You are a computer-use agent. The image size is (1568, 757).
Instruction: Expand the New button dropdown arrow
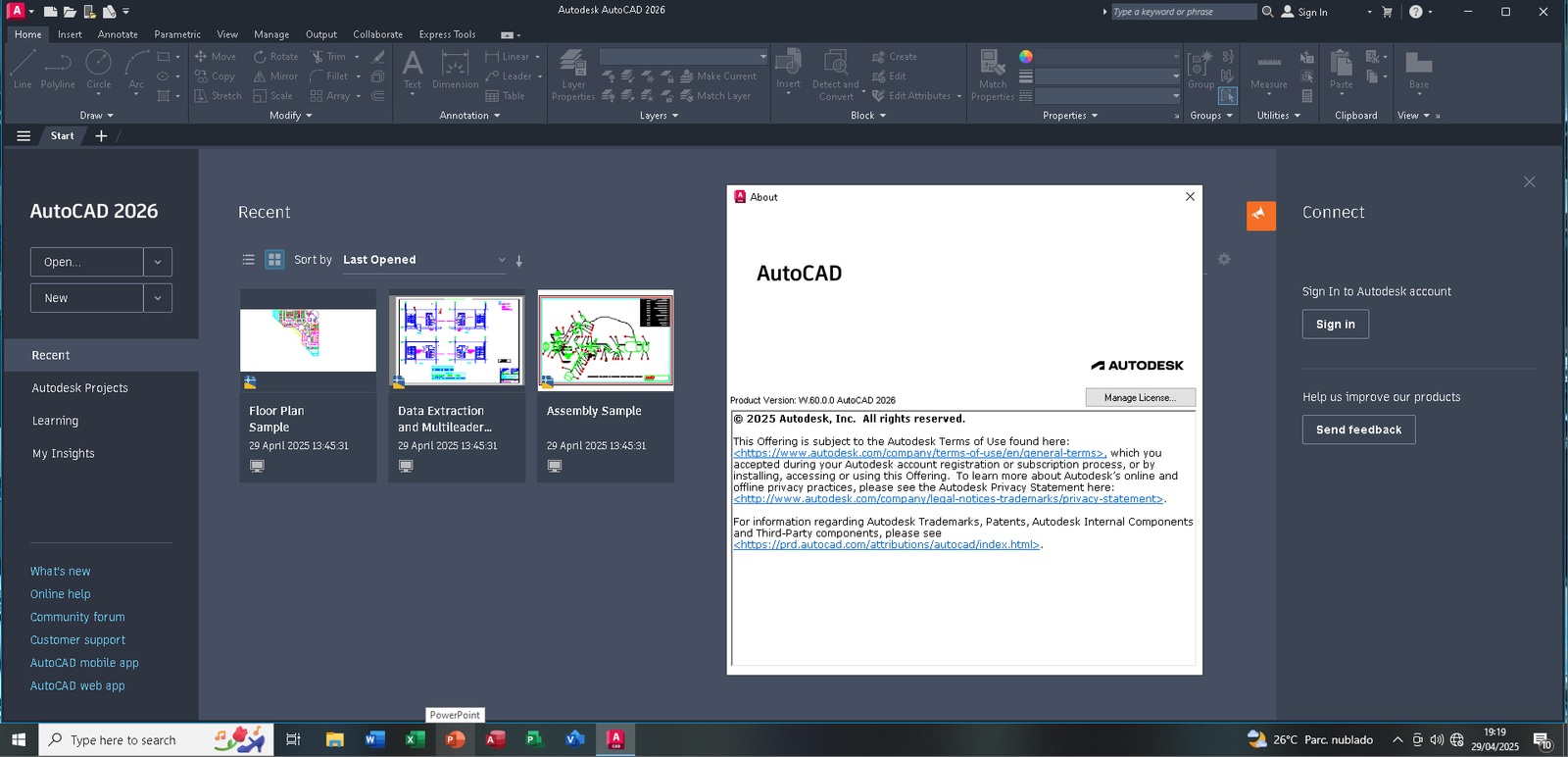click(158, 298)
